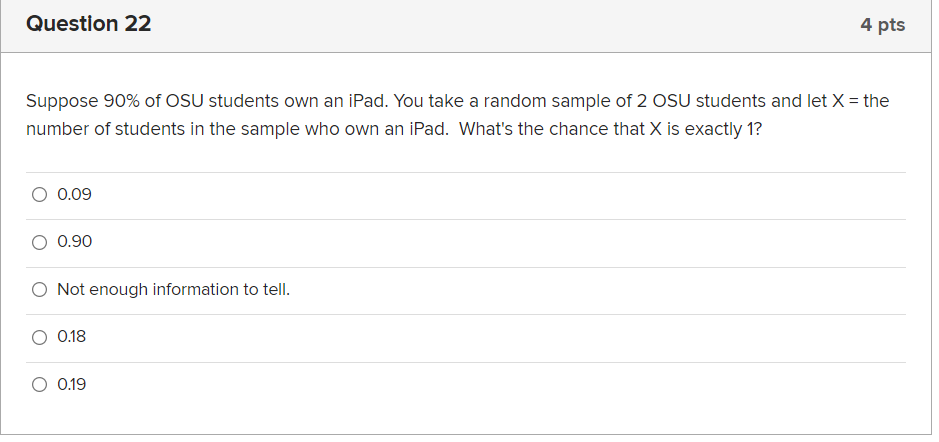Click the 'Not enough information to tell.' label
Viewport: 939px width, 442px height.
[174, 290]
